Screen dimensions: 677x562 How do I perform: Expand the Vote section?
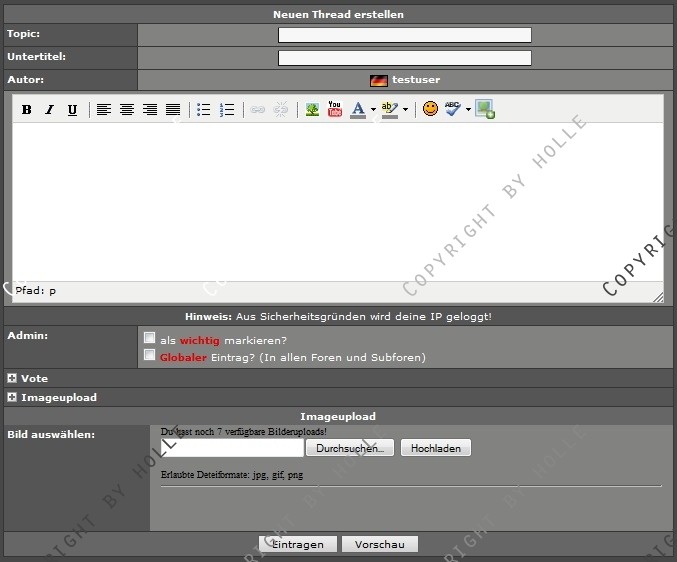click(12, 379)
